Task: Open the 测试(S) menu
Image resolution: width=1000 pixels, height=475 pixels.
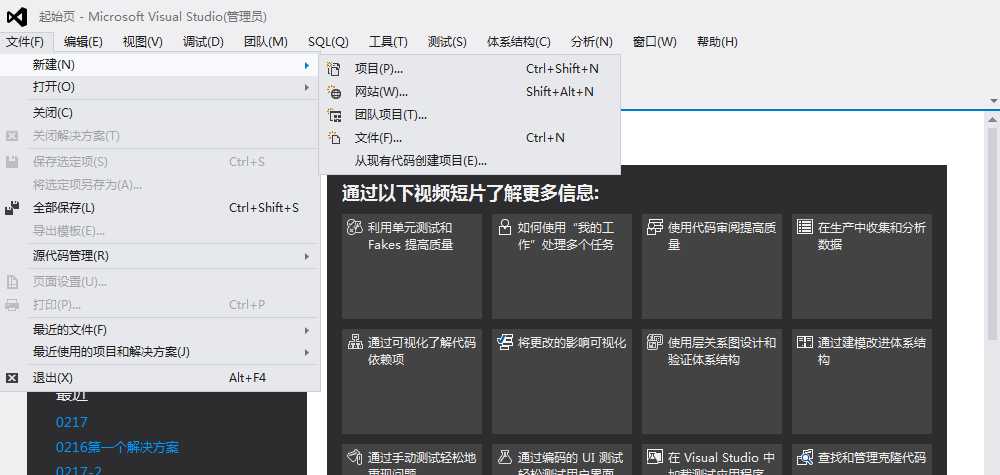Action: pyautogui.click(x=447, y=42)
